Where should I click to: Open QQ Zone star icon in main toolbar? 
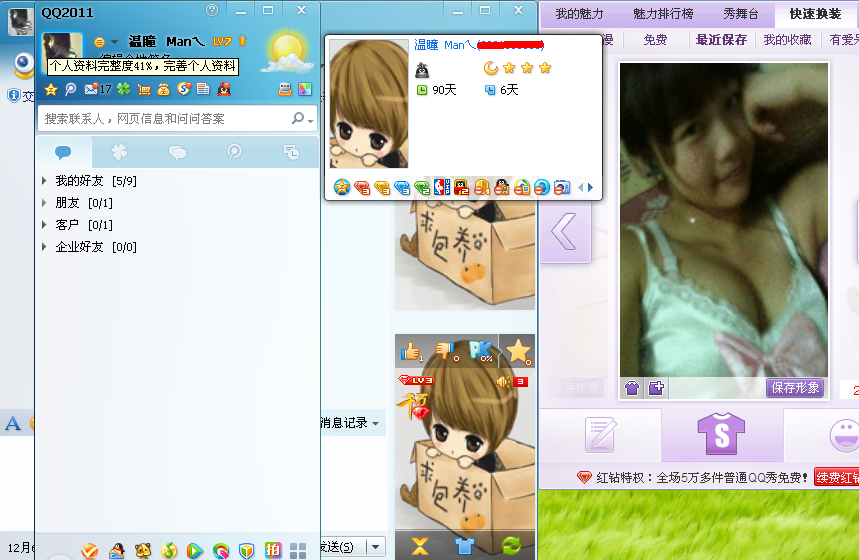pyautogui.click(x=51, y=89)
